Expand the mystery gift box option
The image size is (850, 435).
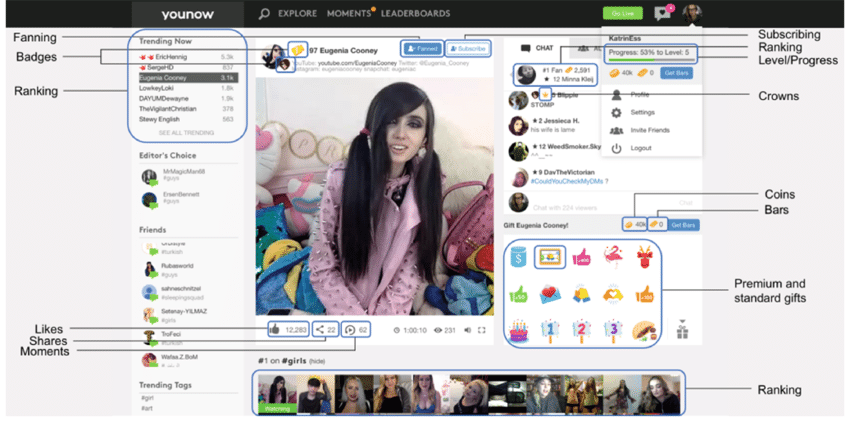(683, 329)
